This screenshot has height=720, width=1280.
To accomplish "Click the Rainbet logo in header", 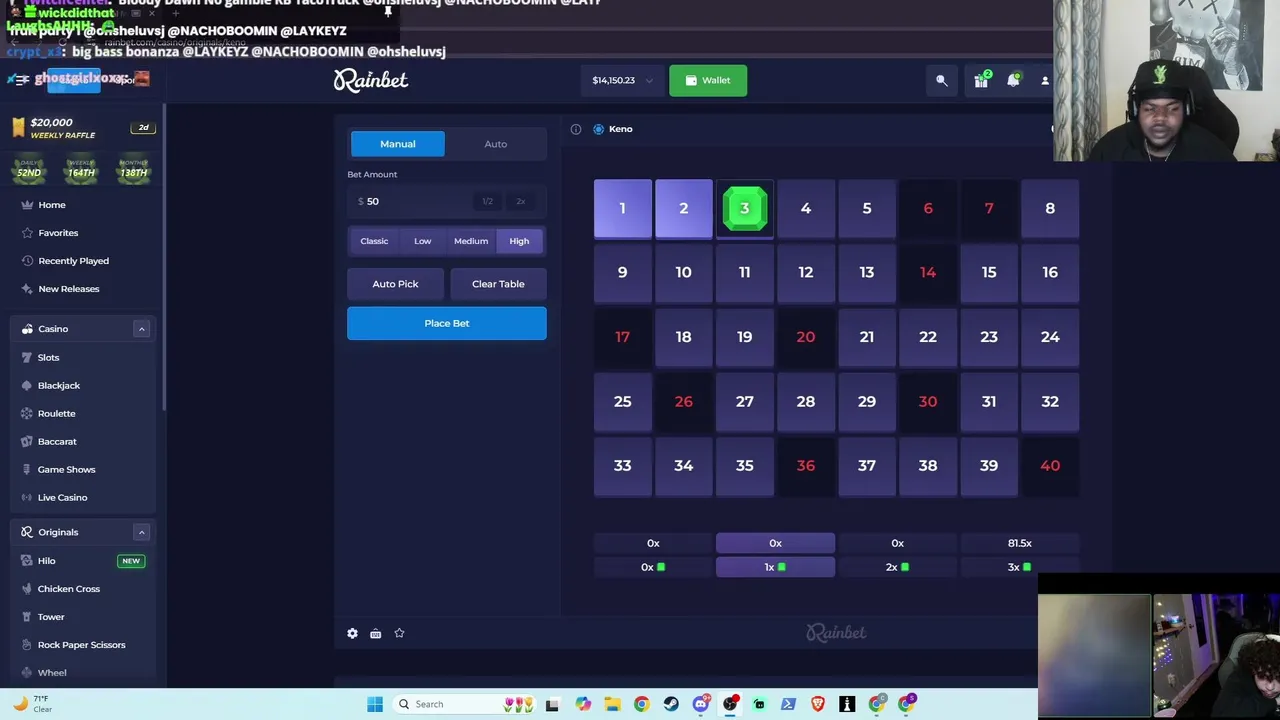I will 371,80.
